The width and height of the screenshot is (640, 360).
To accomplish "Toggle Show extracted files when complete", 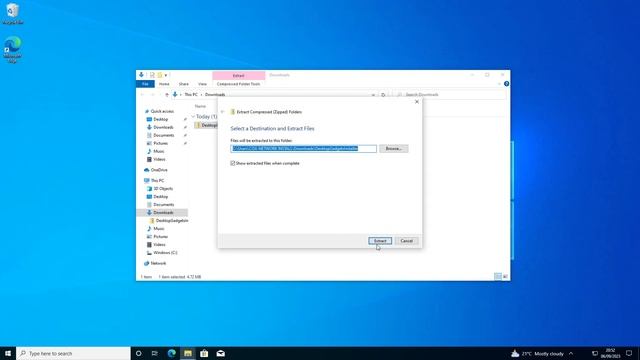I will [x=233, y=163].
